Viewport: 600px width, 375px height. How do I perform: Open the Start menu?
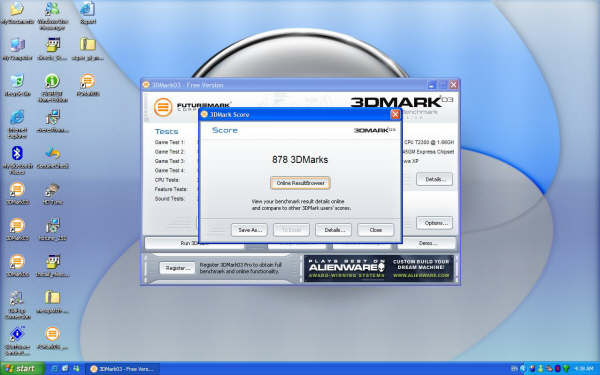pos(22,369)
